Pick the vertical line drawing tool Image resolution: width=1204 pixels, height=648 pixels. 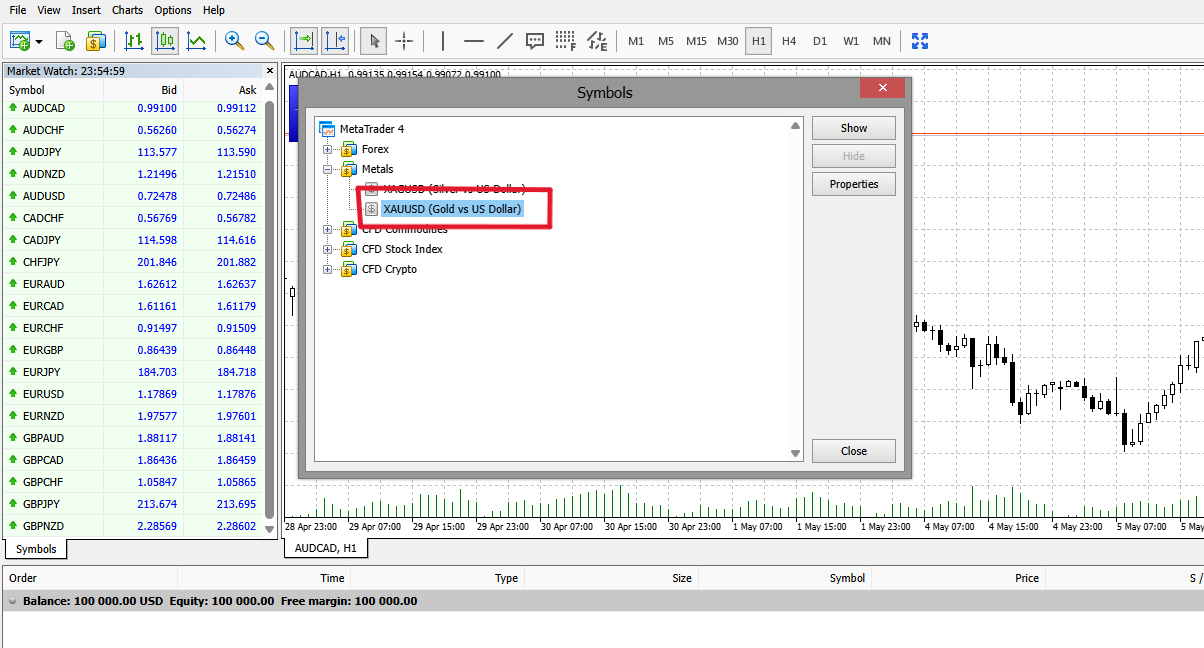(443, 41)
